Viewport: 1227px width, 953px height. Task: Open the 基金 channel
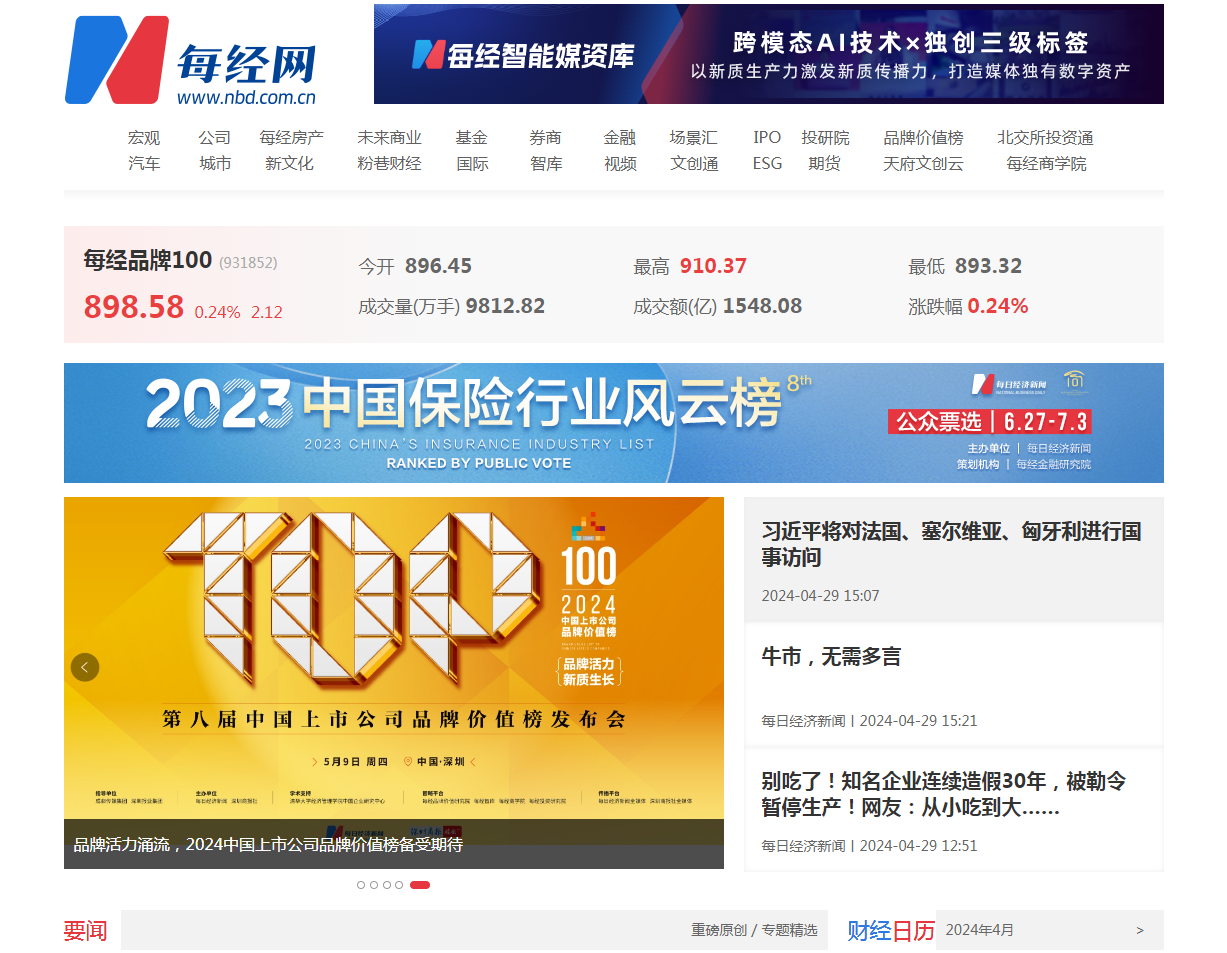click(472, 138)
